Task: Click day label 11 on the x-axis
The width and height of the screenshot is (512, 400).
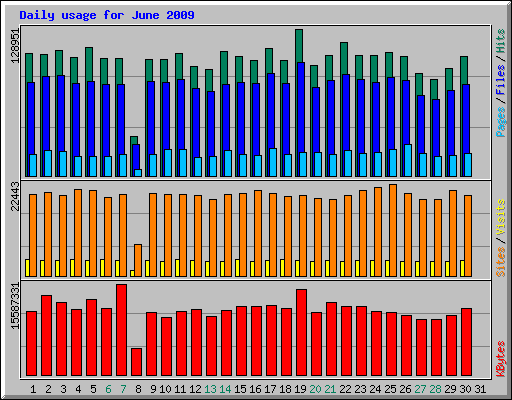Action: (x=180, y=389)
